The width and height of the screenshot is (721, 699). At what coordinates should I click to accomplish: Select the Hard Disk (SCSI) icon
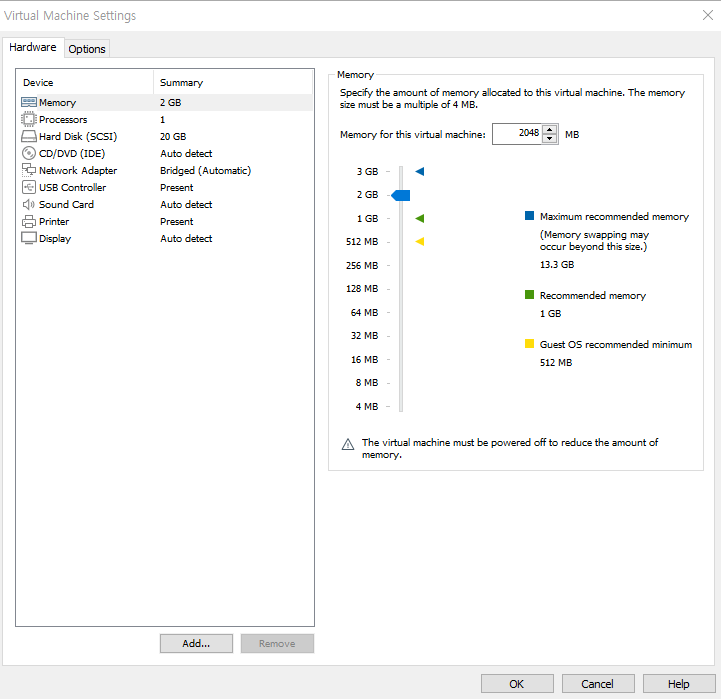point(29,136)
